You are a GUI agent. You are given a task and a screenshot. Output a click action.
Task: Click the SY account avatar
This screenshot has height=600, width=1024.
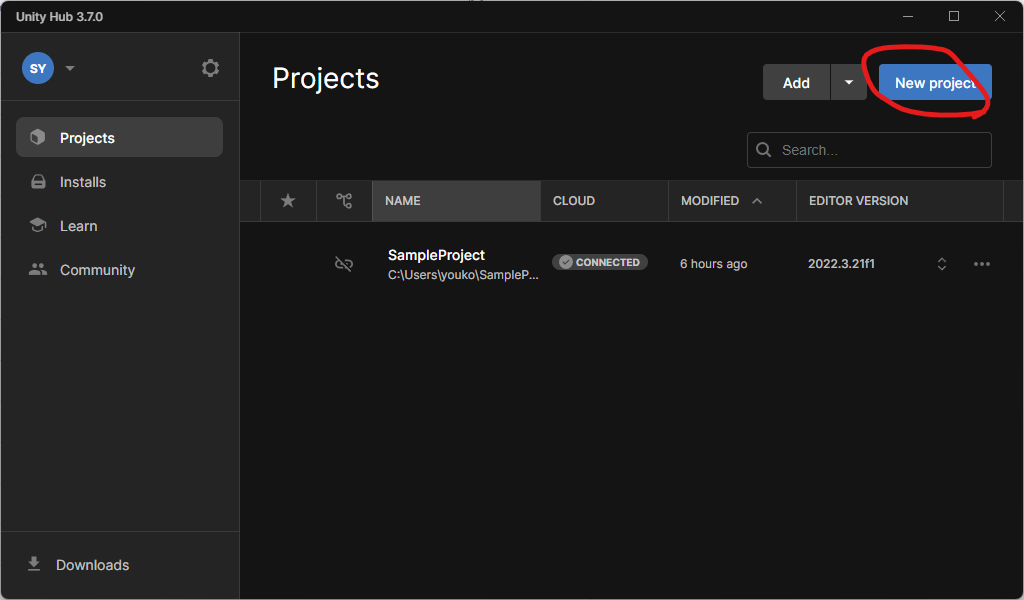pyautogui.click(x=38, y=68)
